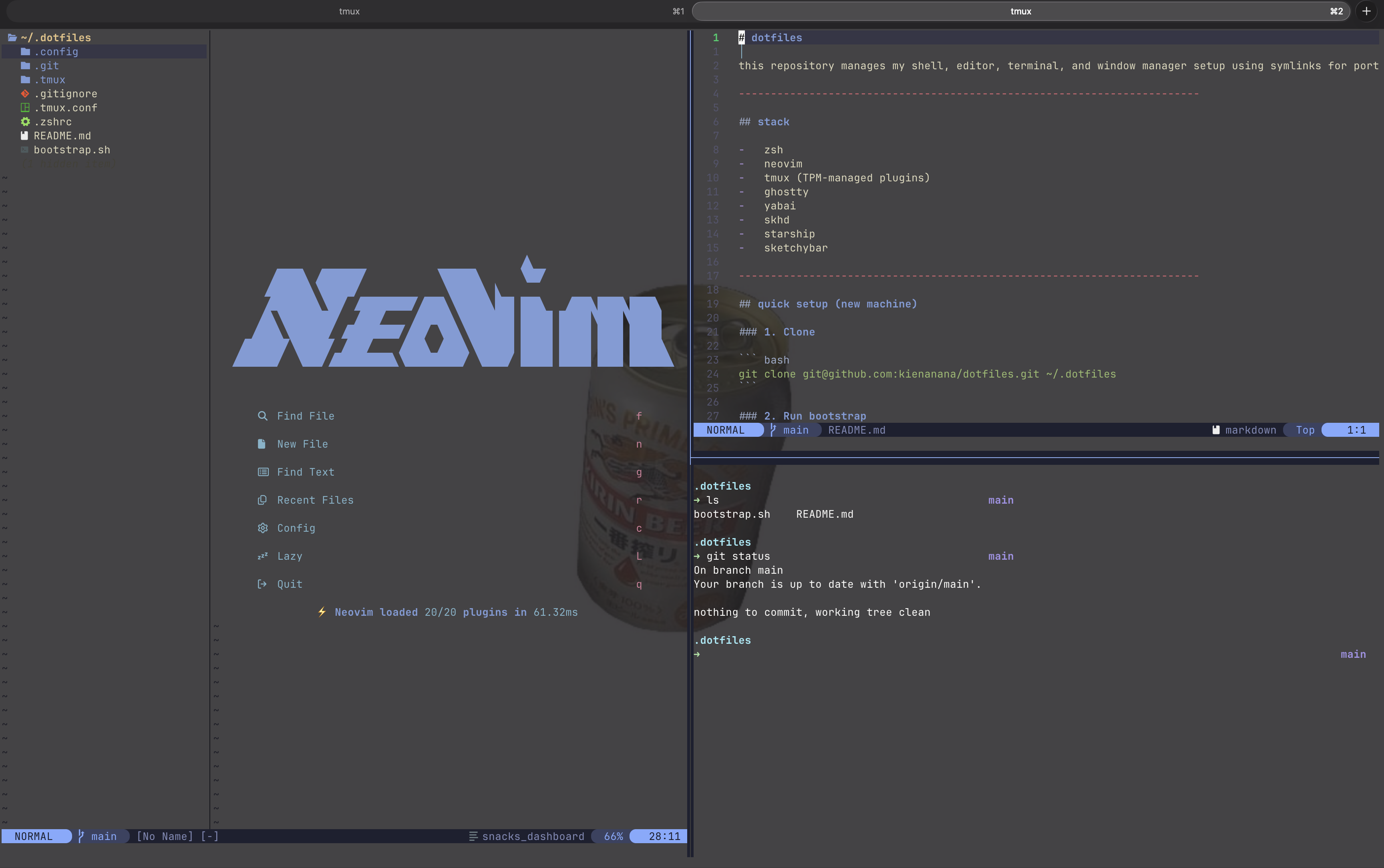This screenshot has width=1384, height=868.
Task: Collapse the ~/.dotfiles root folder
Action: point(55,37)
